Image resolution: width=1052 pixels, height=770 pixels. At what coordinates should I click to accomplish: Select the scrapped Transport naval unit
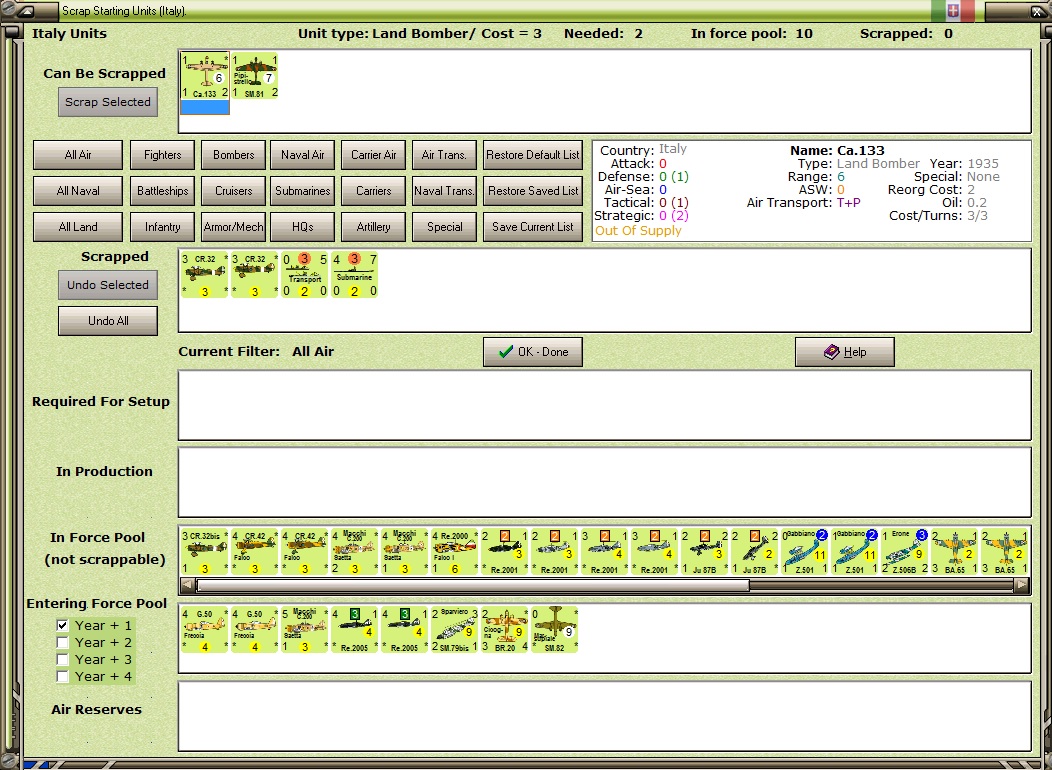tap(305, 274)
